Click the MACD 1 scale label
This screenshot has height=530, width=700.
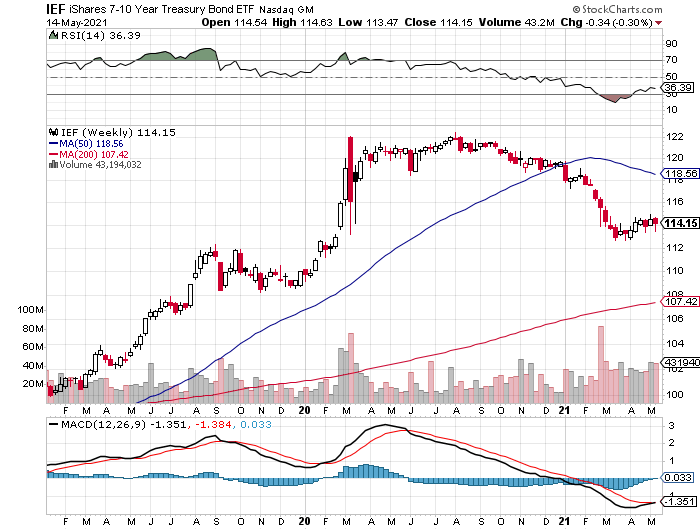tap(671, 461)
